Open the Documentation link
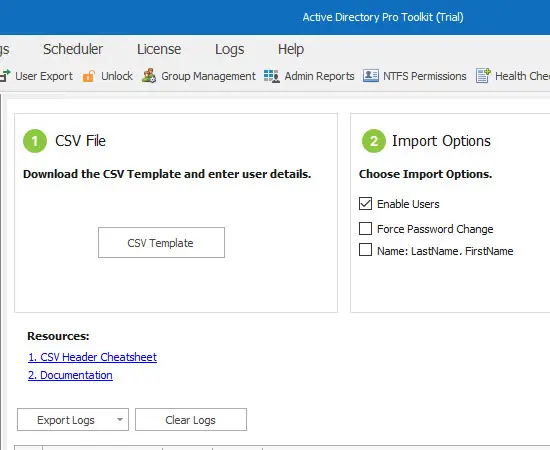This screenshot has width=550, height=450. [x=70, y=375]
